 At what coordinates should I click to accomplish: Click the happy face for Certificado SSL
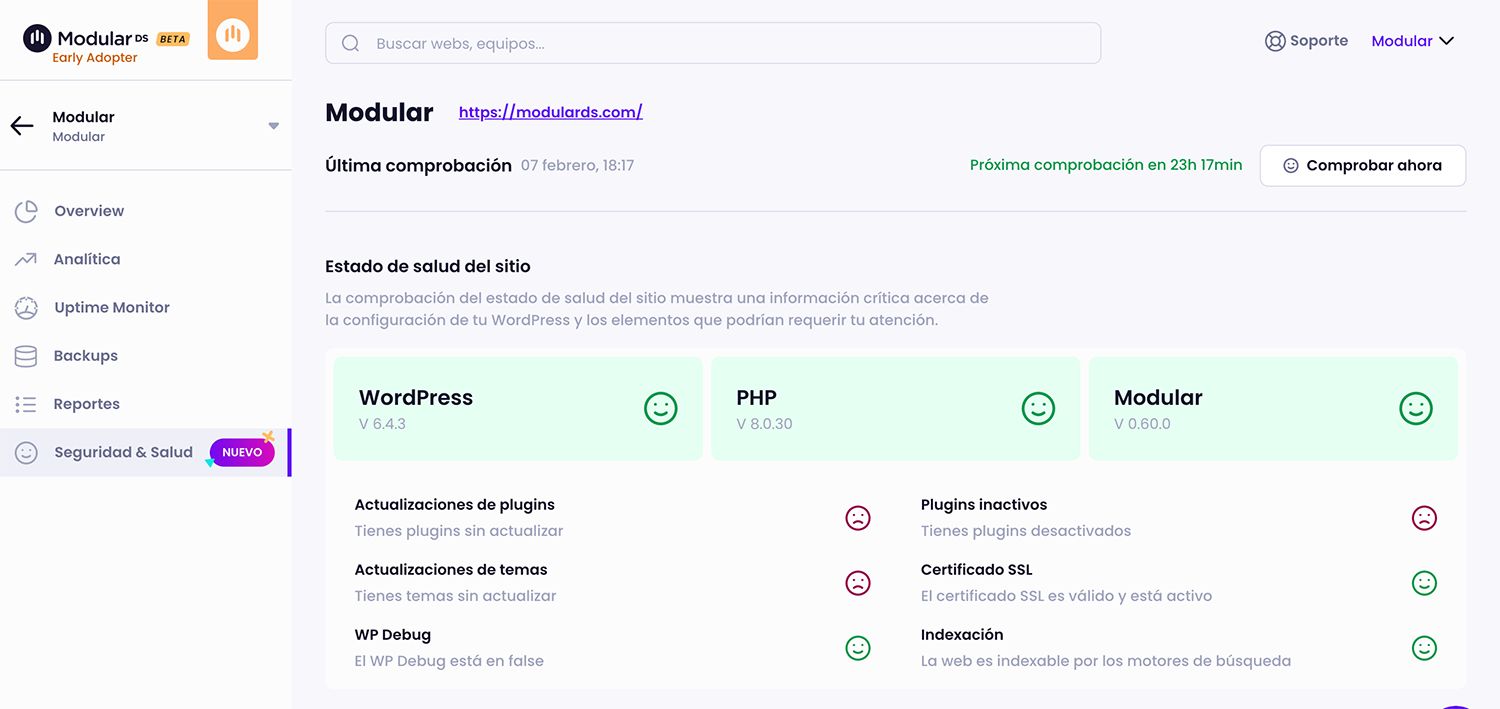(1424, 583)
